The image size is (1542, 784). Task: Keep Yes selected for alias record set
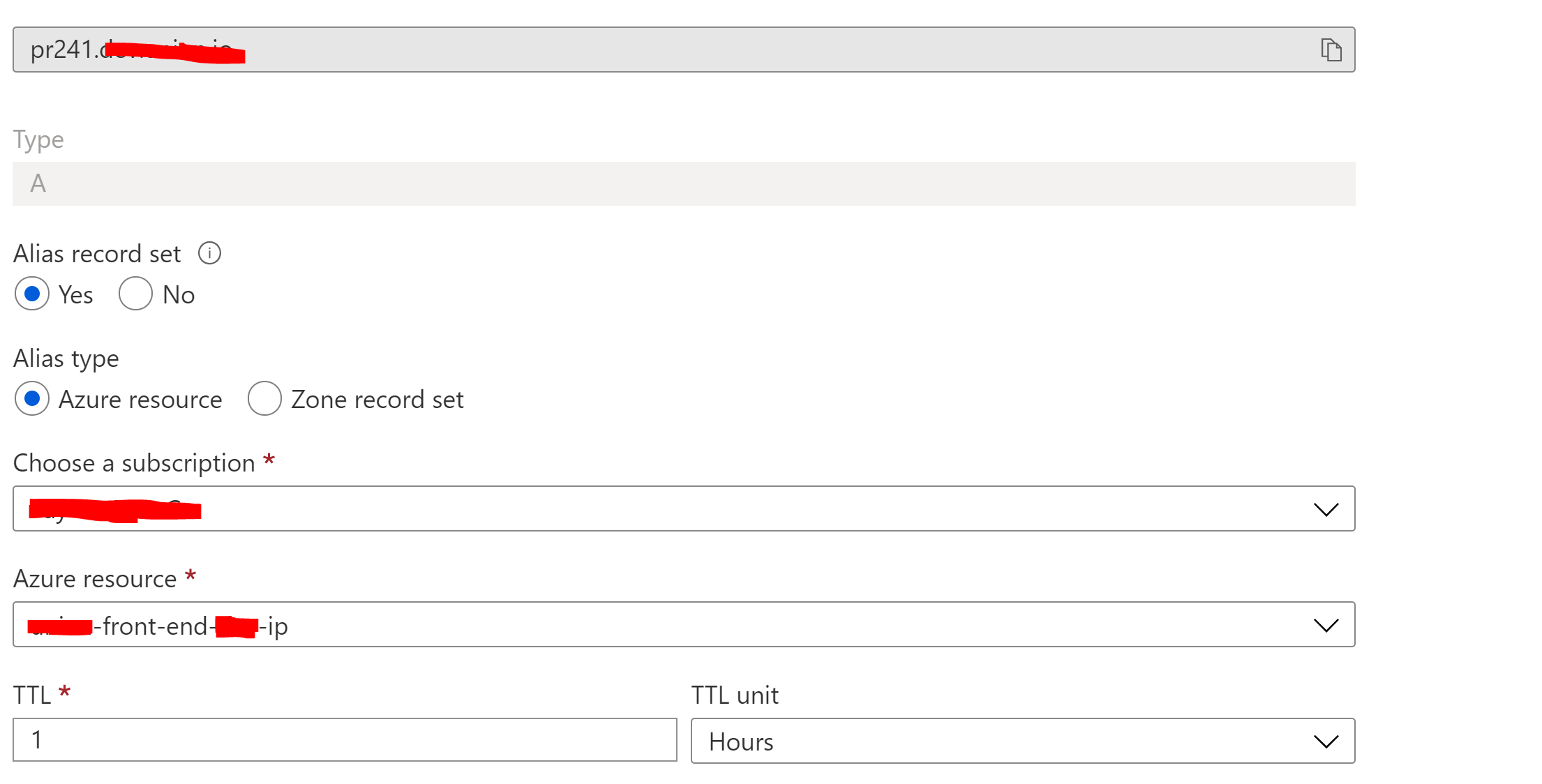click(32, 294)
